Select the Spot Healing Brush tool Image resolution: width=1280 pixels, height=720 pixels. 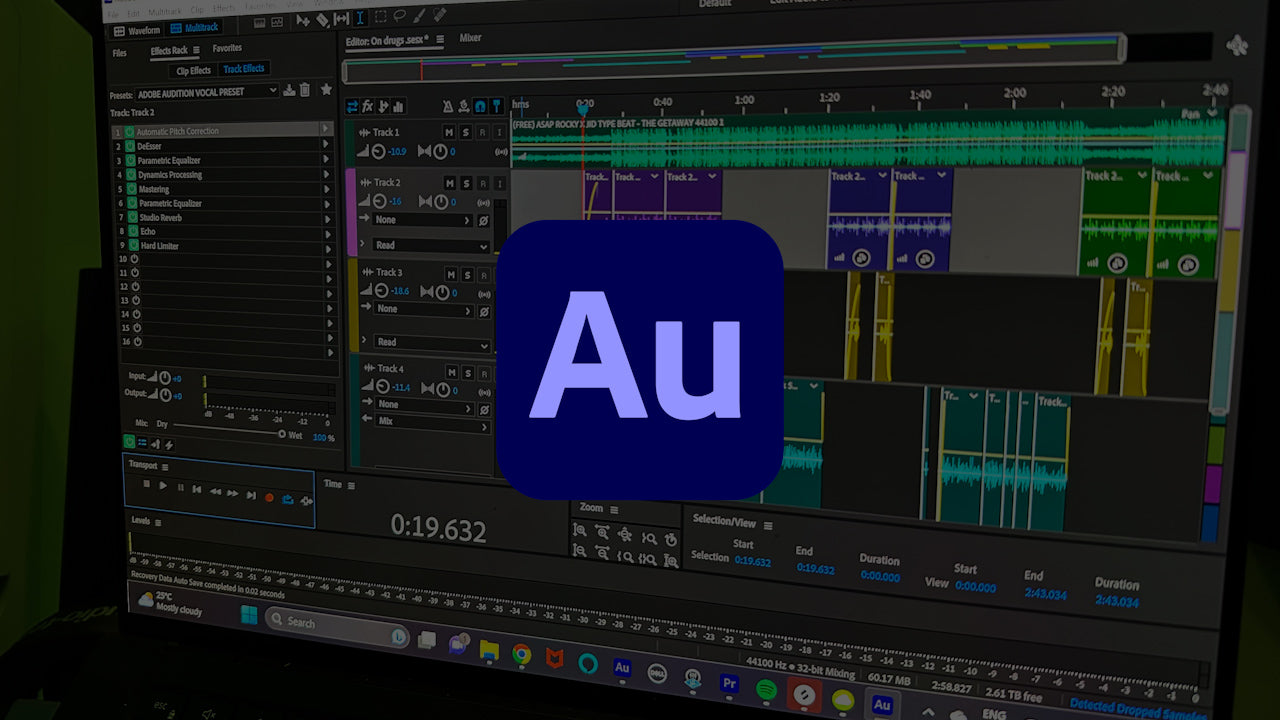[x=439, y=14]
